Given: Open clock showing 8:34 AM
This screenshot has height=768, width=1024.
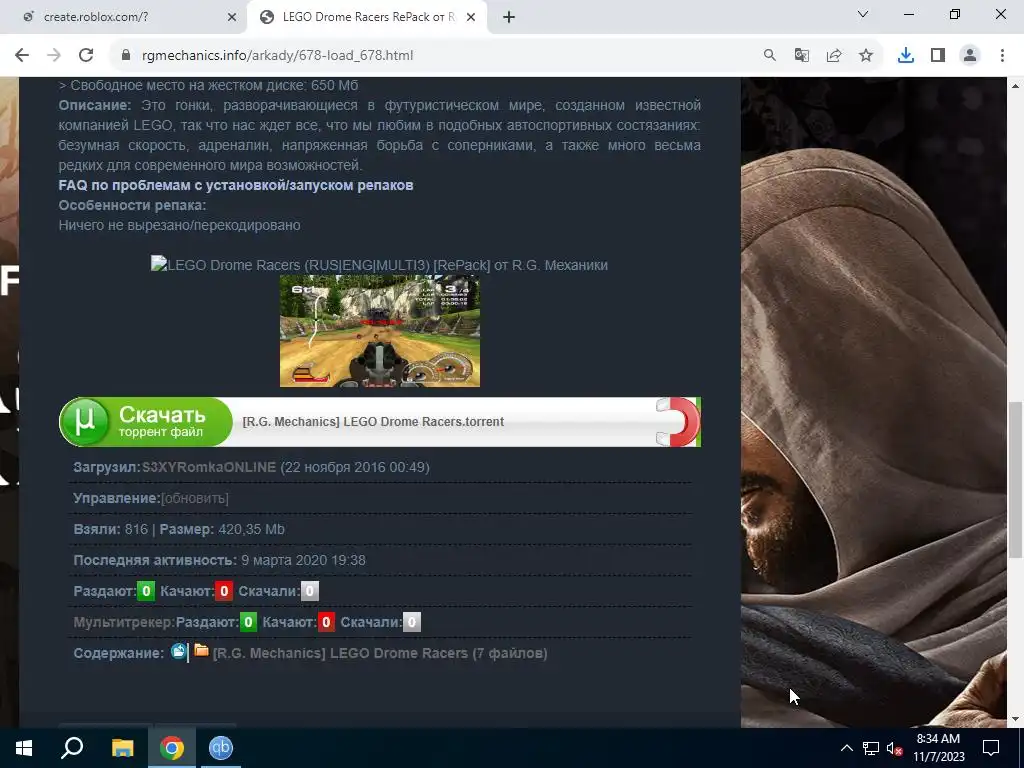Looking at the screenshot, I should [x=938, y=748].
